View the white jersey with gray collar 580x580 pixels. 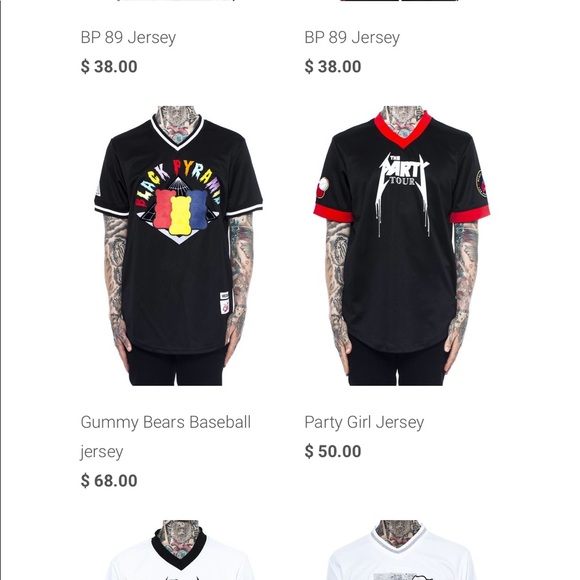tap(401, 550)
